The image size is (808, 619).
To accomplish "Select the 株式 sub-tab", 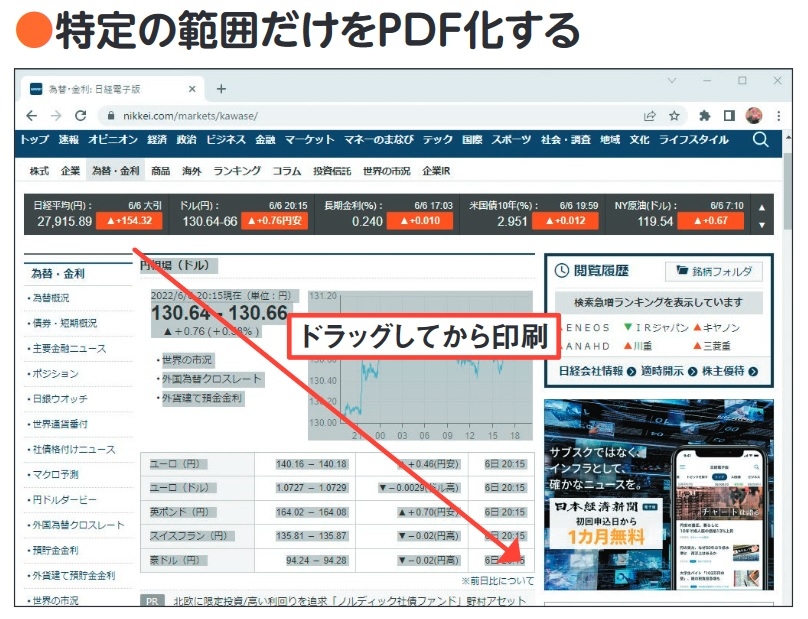I will click(x=39, y=171).
